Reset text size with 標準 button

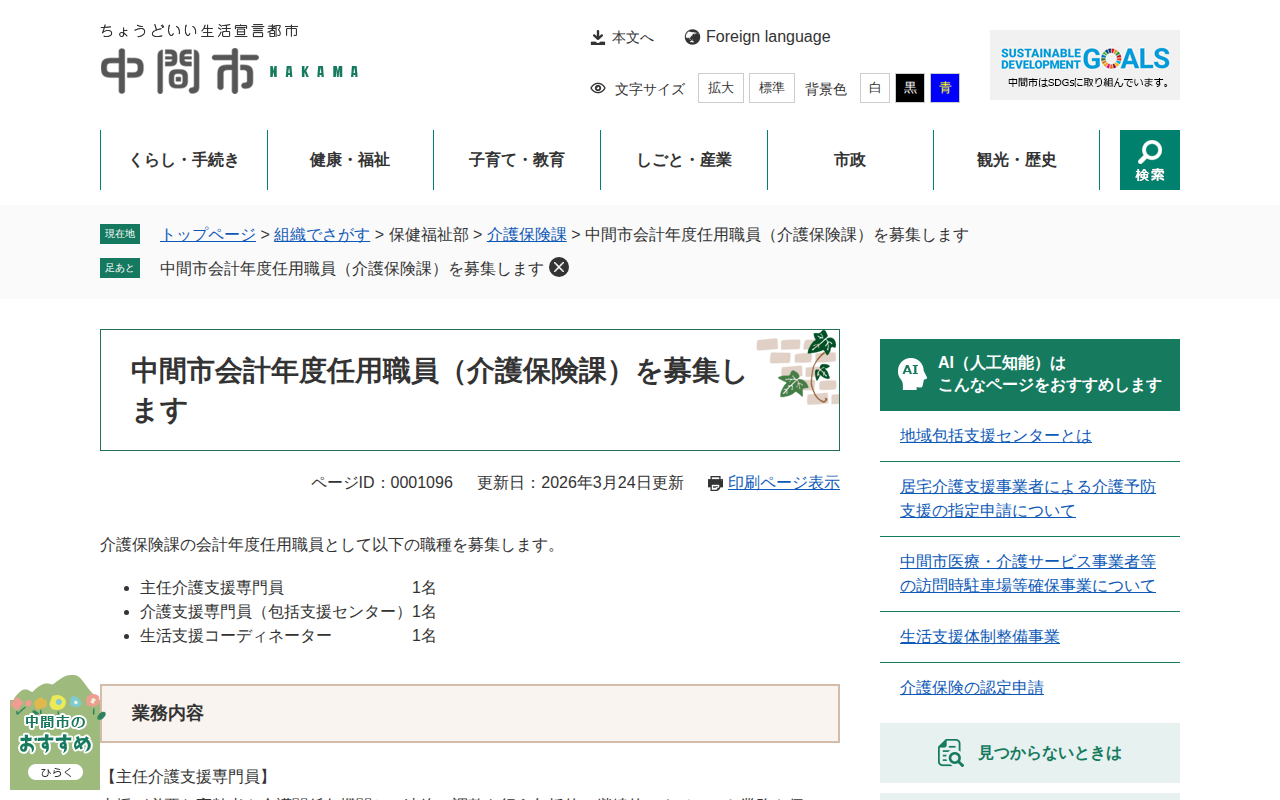pos(771,88)
